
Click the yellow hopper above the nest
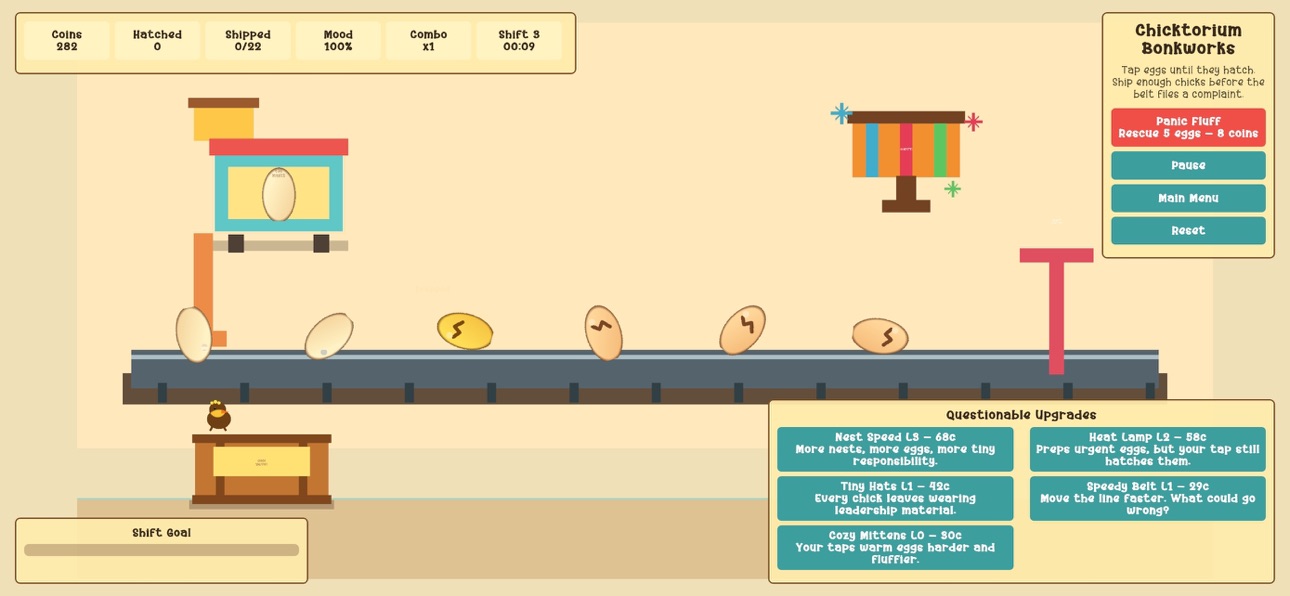click(224, 119)
